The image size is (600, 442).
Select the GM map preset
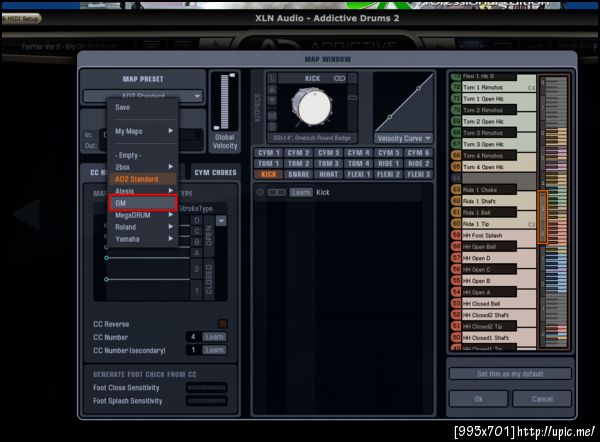click(142, 203)
